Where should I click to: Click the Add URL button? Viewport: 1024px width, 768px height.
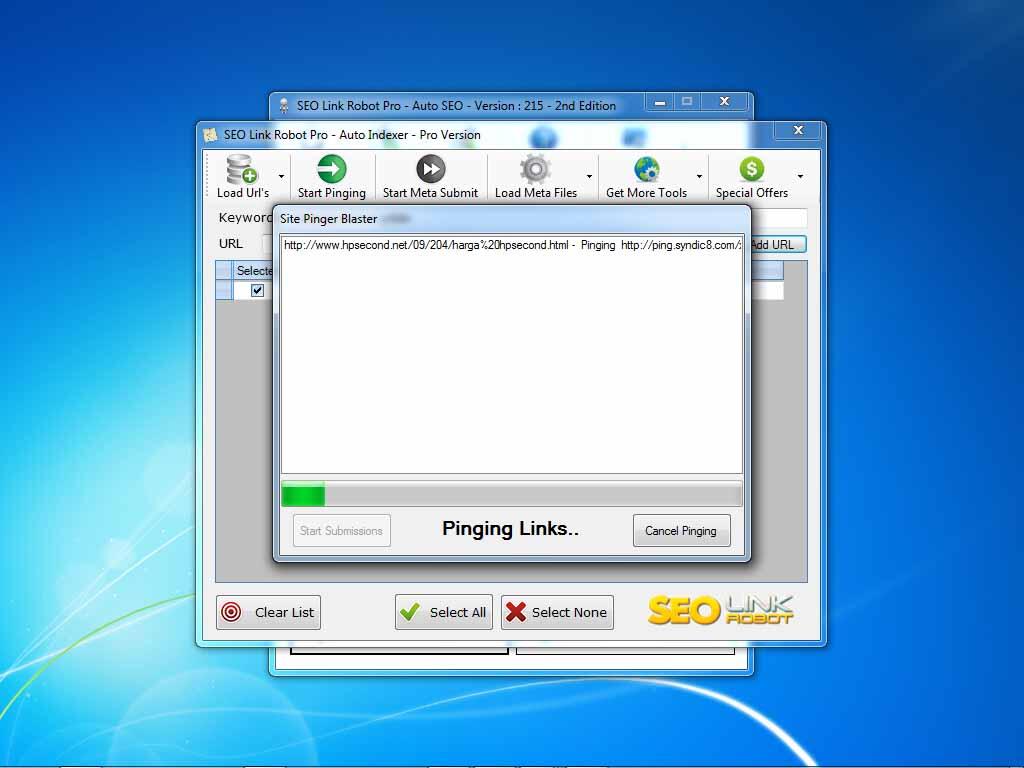(777, 244)
